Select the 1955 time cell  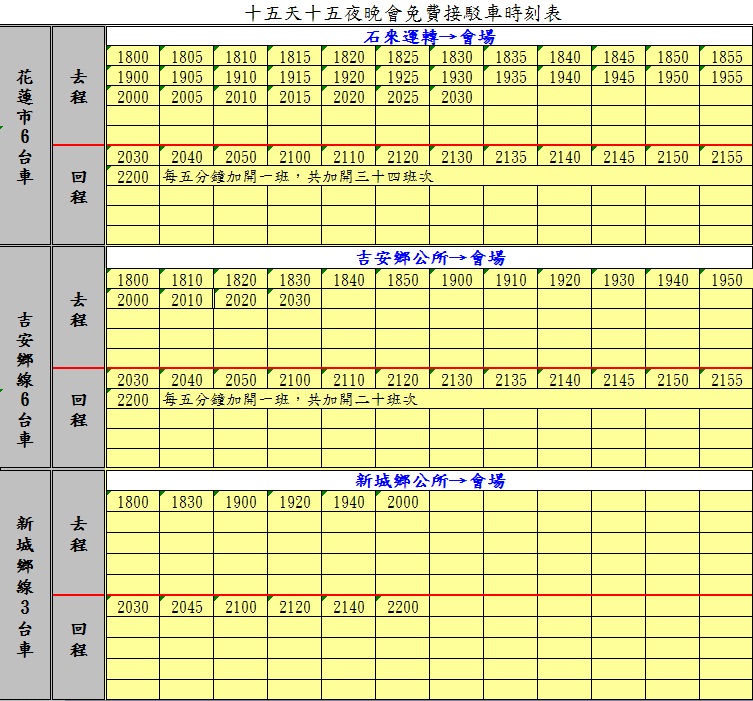[x=727, y=77]
